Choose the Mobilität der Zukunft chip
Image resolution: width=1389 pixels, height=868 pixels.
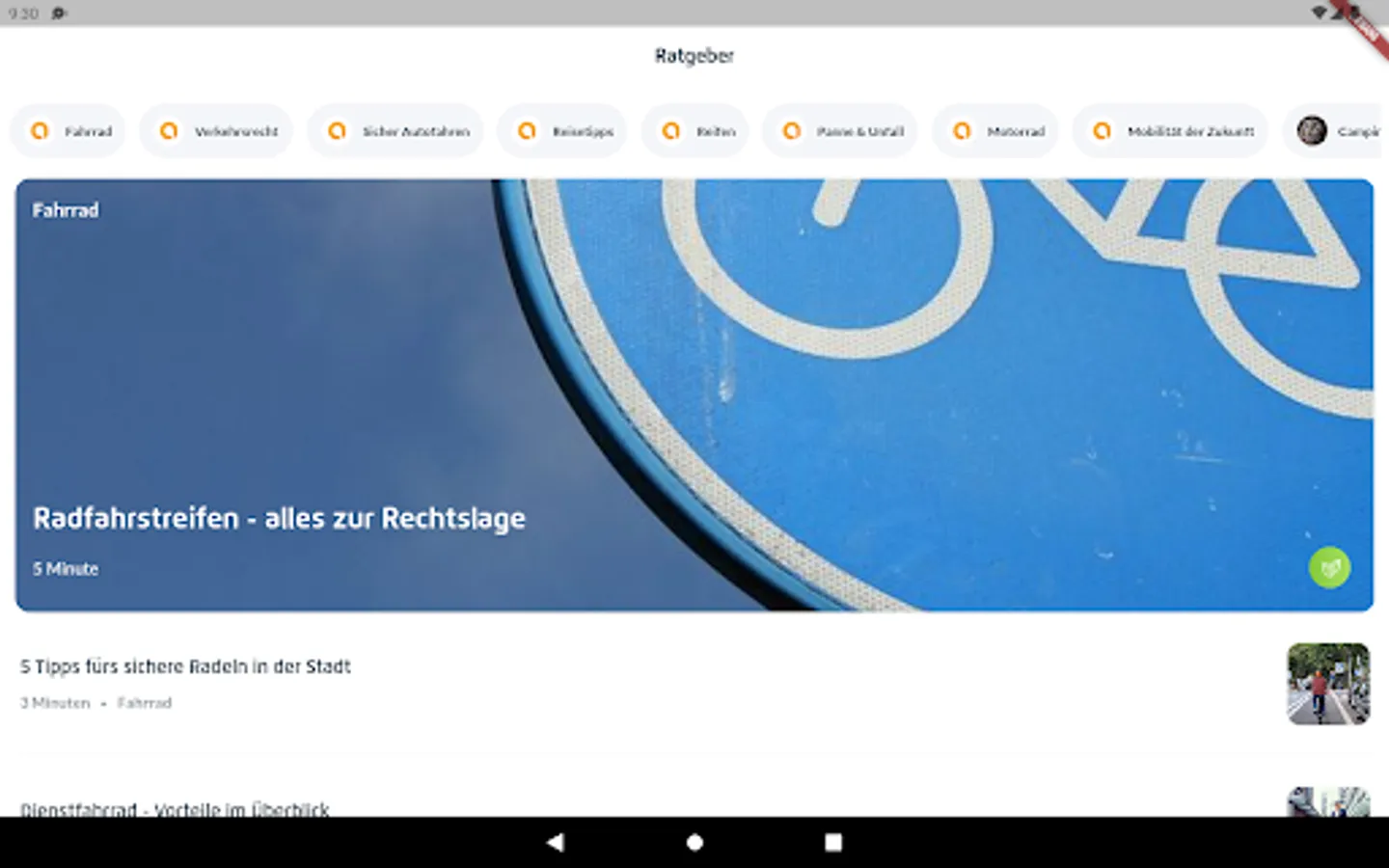coord(1170,131)
